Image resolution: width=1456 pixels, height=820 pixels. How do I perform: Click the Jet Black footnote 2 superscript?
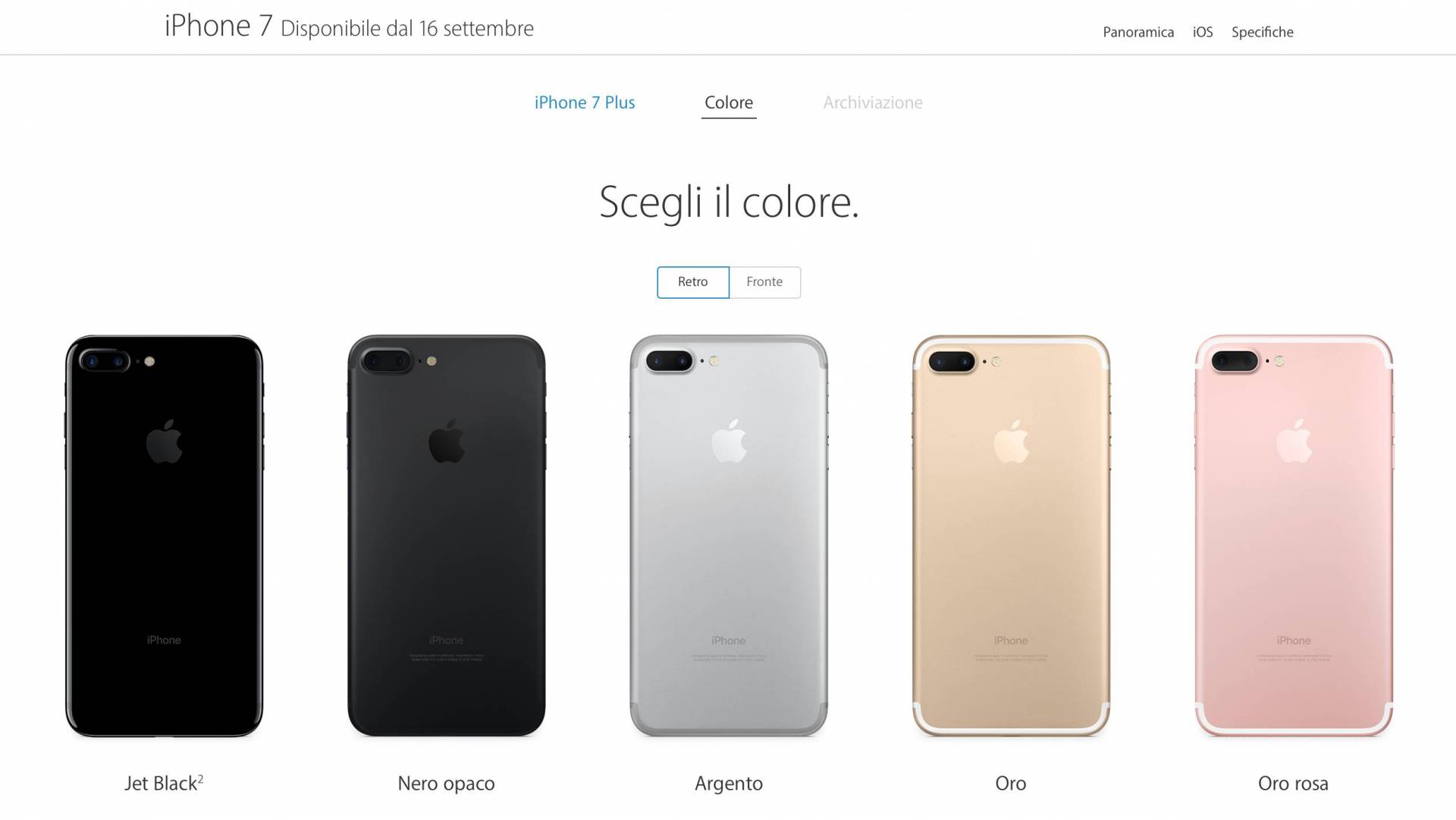click(x=201, y=778)
